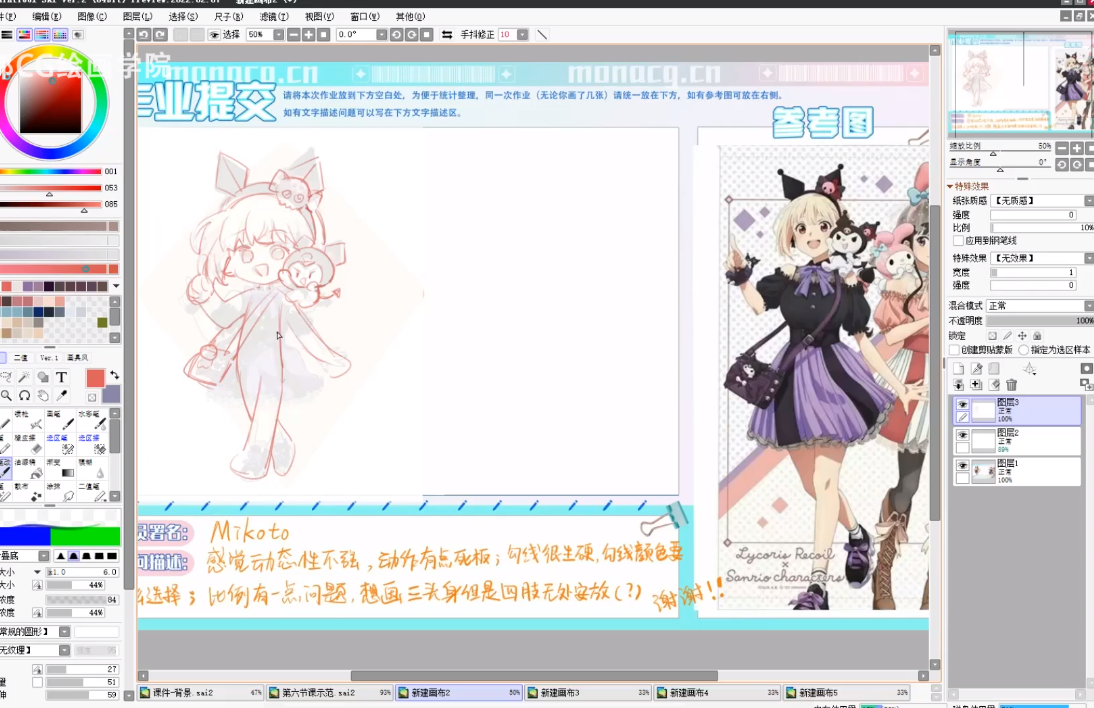Create a new layer in Layers panel
Image resolution: width=1094 pixels, height=708 pixels.
coord(959,368)
